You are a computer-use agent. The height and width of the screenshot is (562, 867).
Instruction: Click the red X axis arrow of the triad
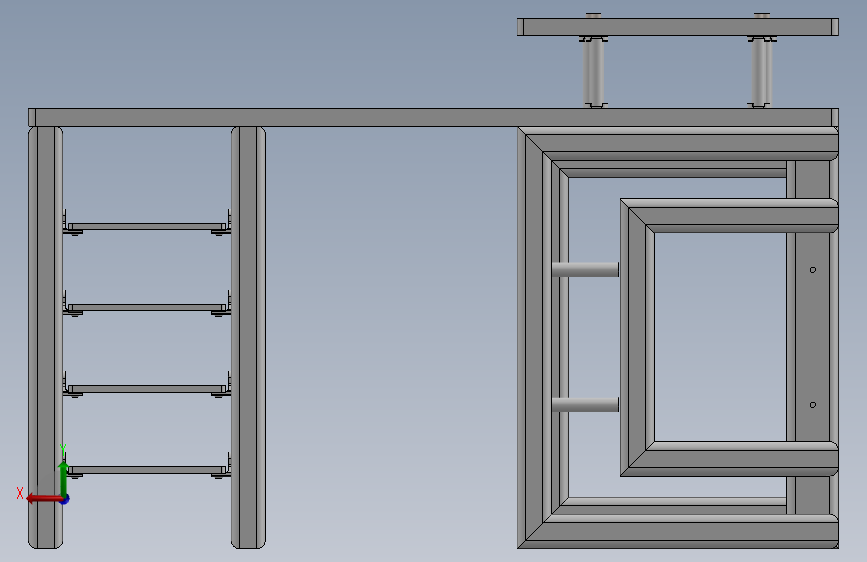point(44,499)
